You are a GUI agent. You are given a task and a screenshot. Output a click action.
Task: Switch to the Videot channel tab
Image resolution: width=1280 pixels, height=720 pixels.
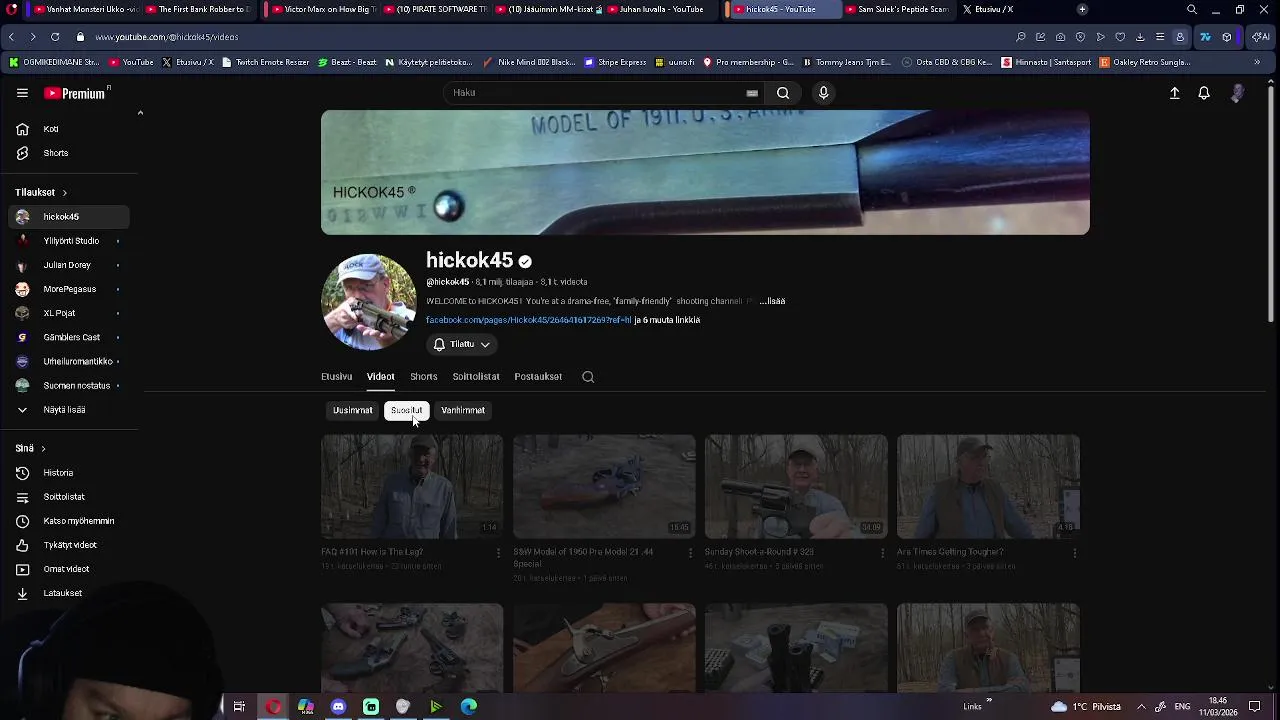tap(380, 377)
